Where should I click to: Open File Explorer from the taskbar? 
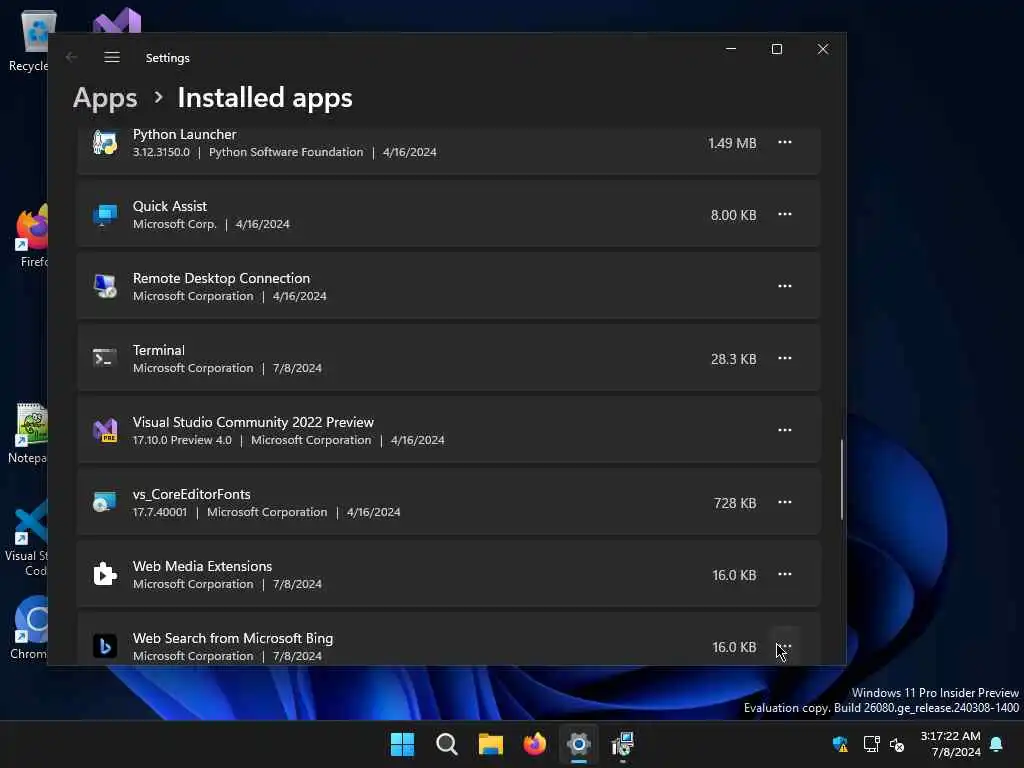pyautogui.click(x=490, y=744)
